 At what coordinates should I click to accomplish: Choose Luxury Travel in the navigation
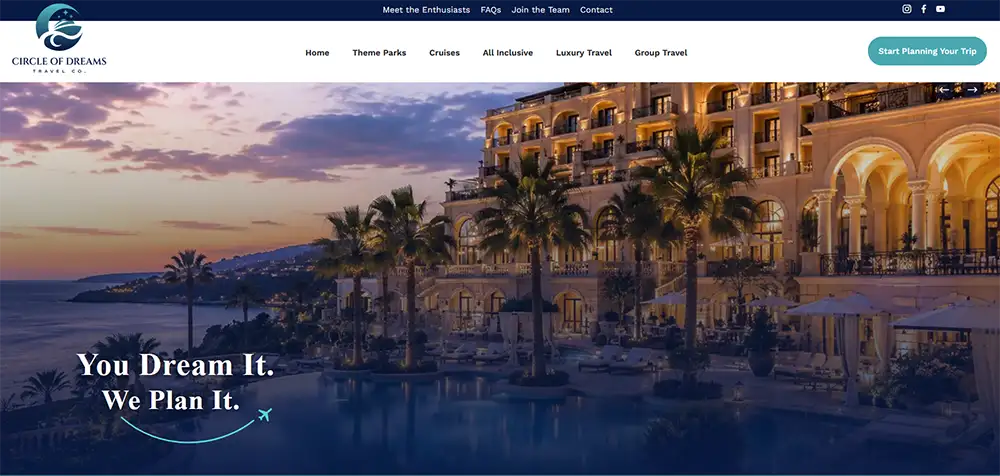[584, 53]
